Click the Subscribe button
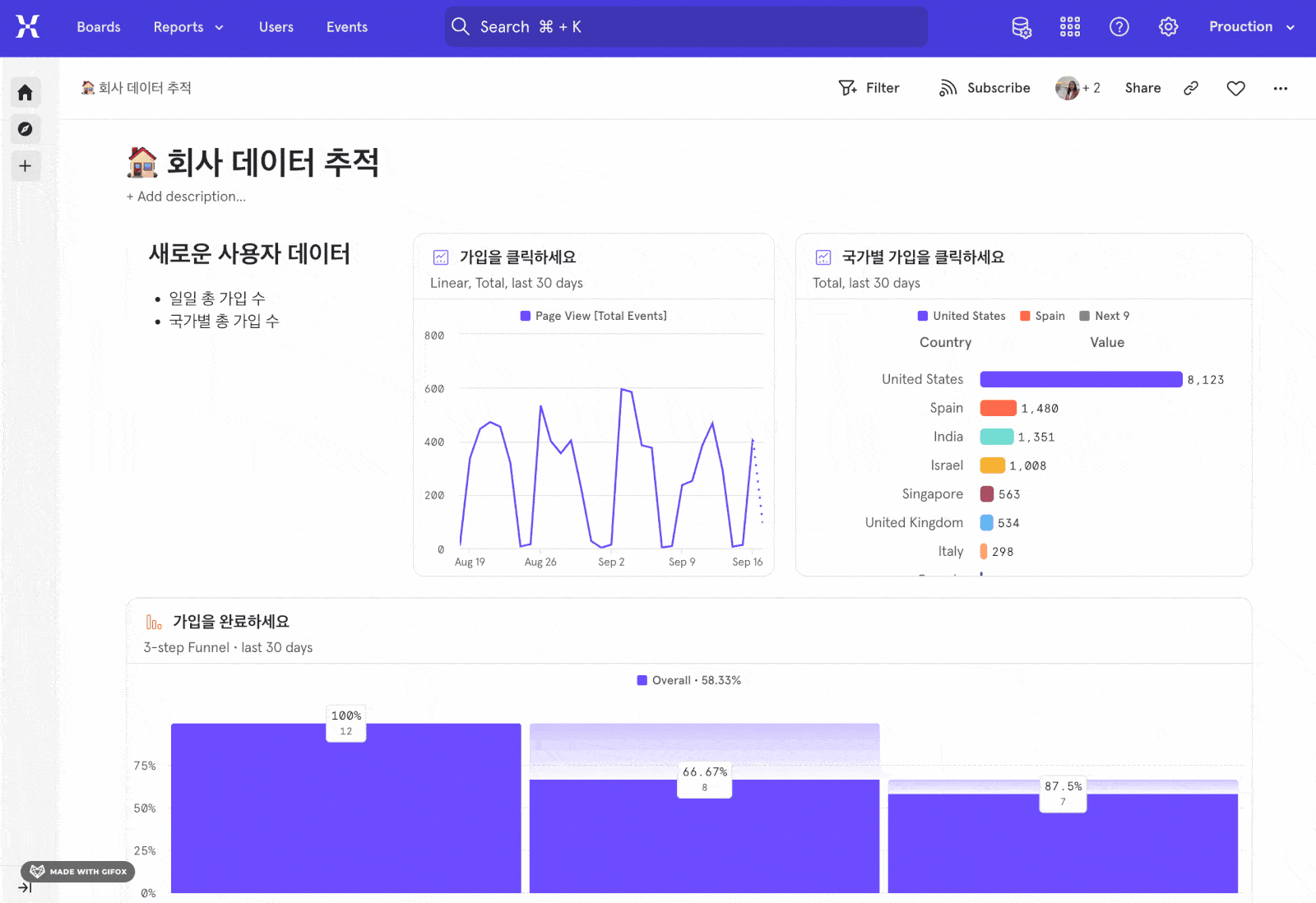1316x903 pixels. click(985, 88)
